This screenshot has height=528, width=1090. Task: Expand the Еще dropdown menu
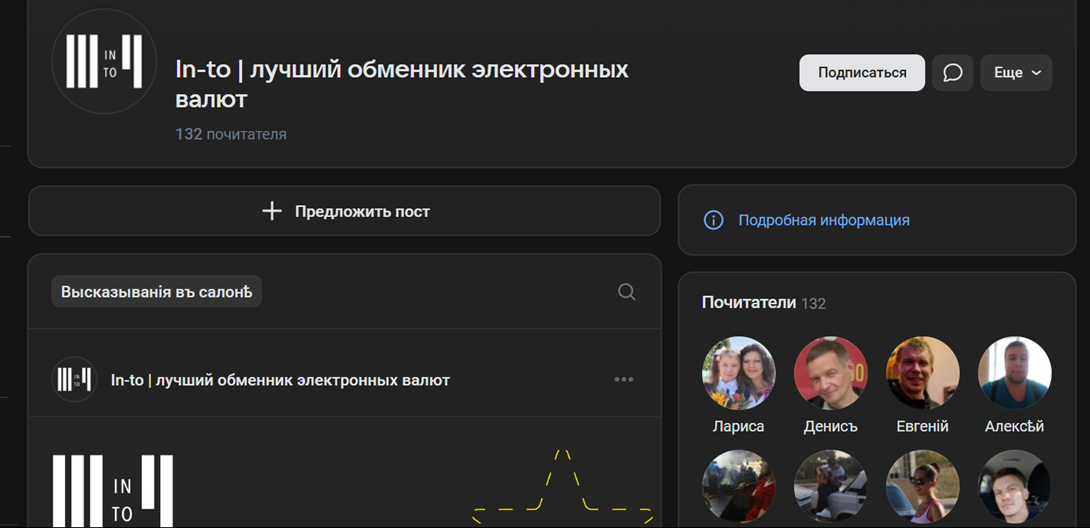point(1016,73)
